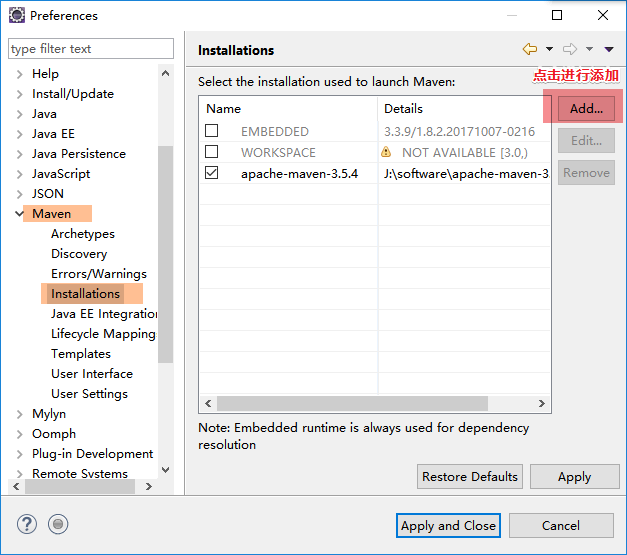
Task: Click the yellow back navigation arrow
Action: tap(530, 49)
